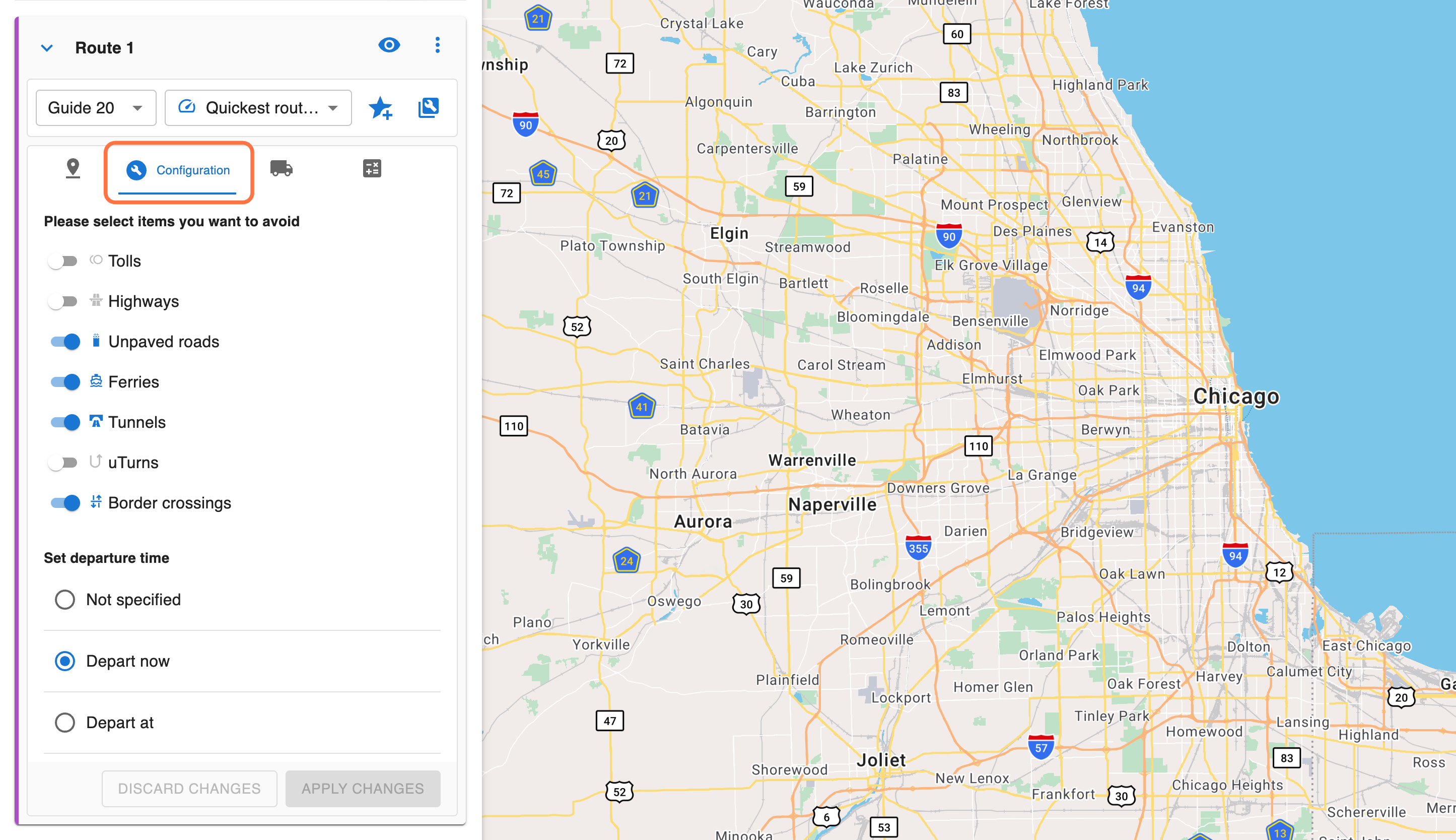This screenshot has width=1456, height=840.
Task: Click the quickest route speedometer icon
Action: coord(186,106)
